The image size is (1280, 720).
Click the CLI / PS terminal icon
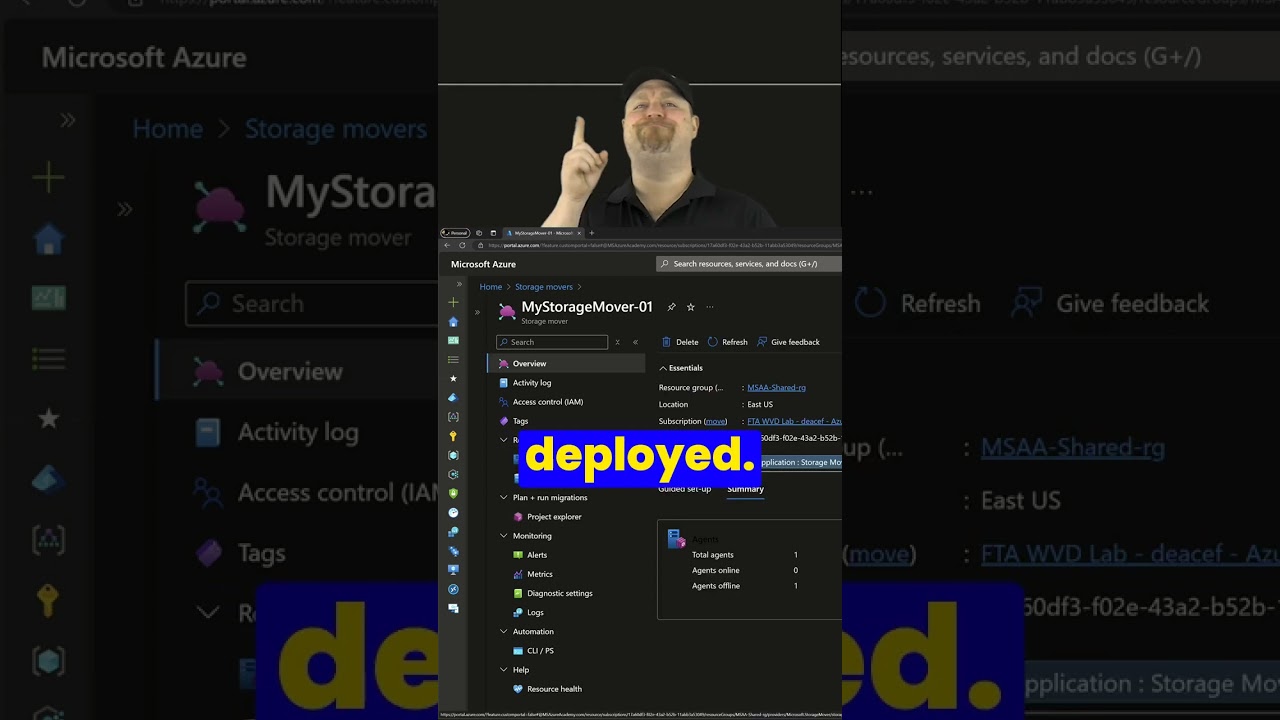point(518,651)
